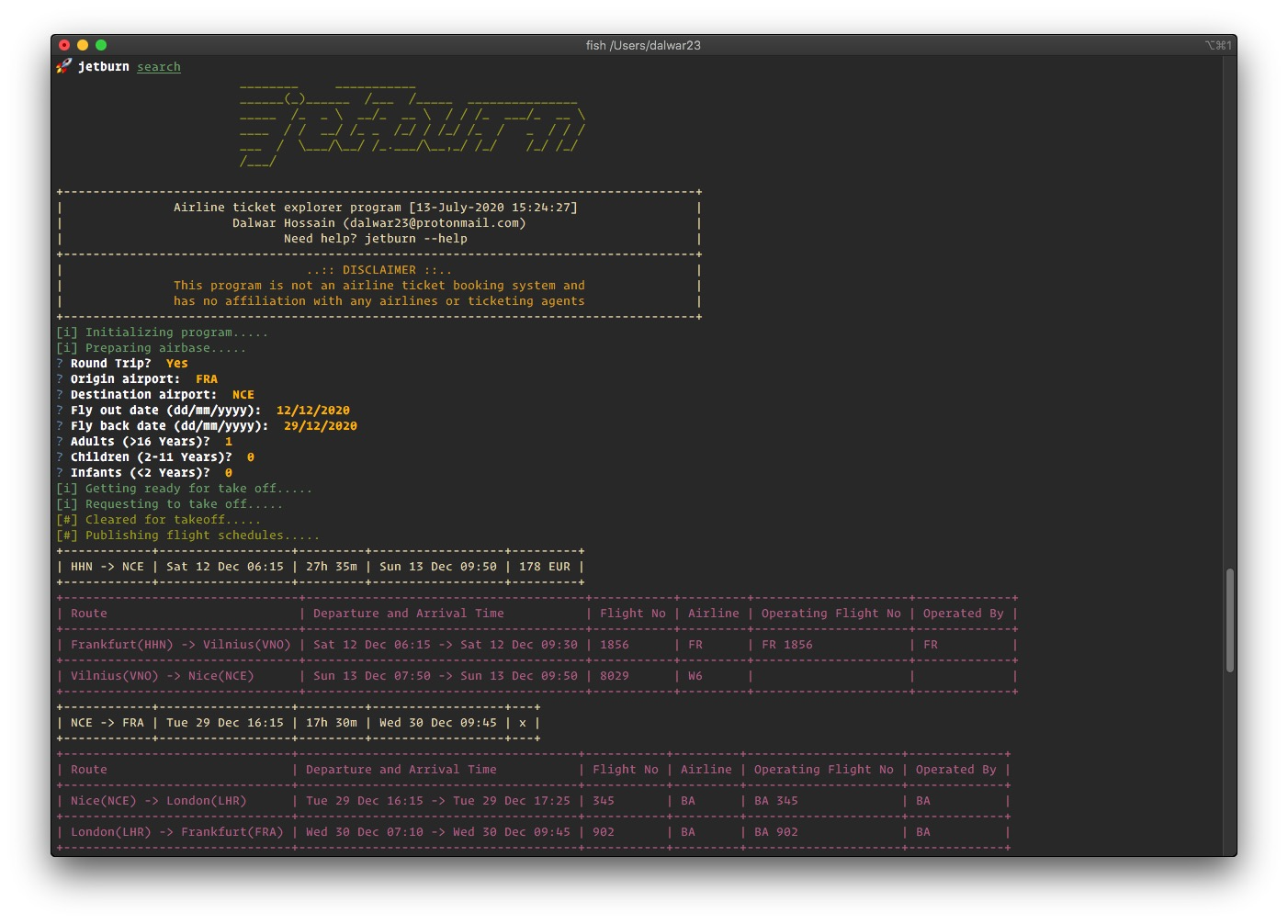Image resolution: width=1288 pixels, height=924 pixels.
Task: Click origin airport value 'FRA'
Action: [x=207, y=379]
